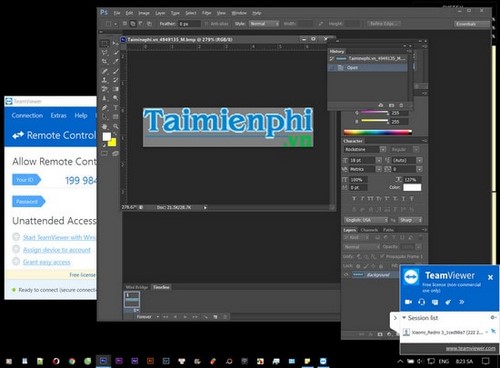Open the English: USA language dropdown

coord(366,220)
